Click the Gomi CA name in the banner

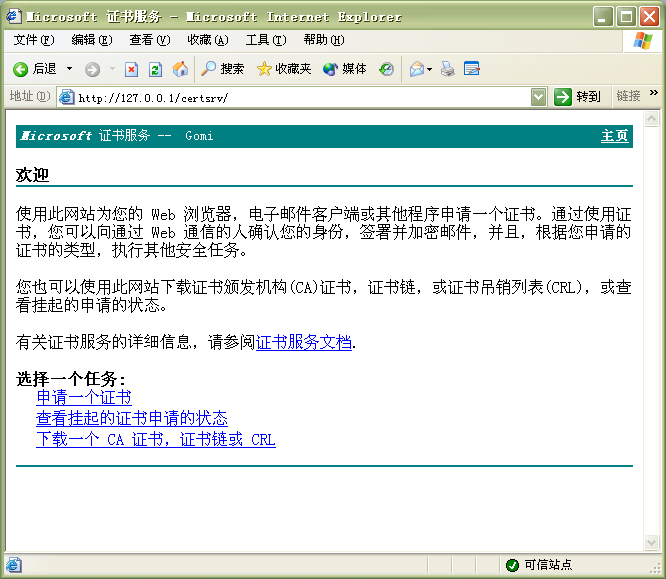point(199,136)
